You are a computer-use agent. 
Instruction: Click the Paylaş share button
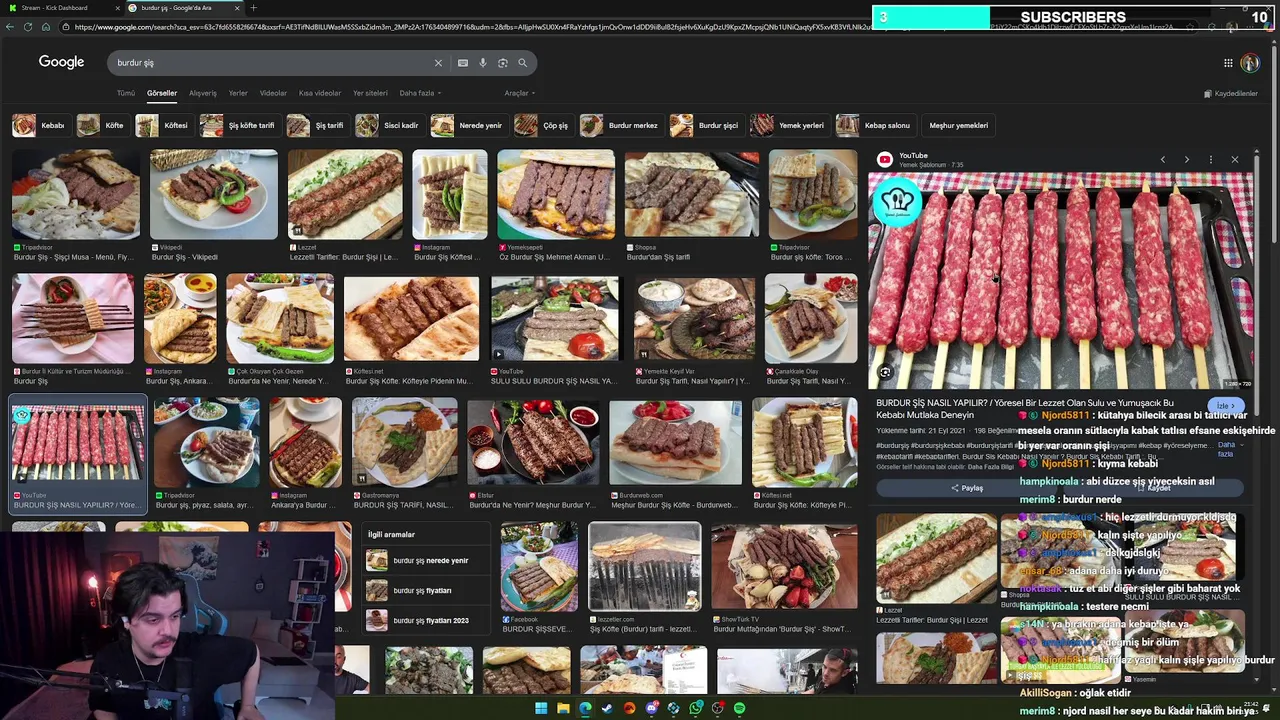click(x=966, y=488)
